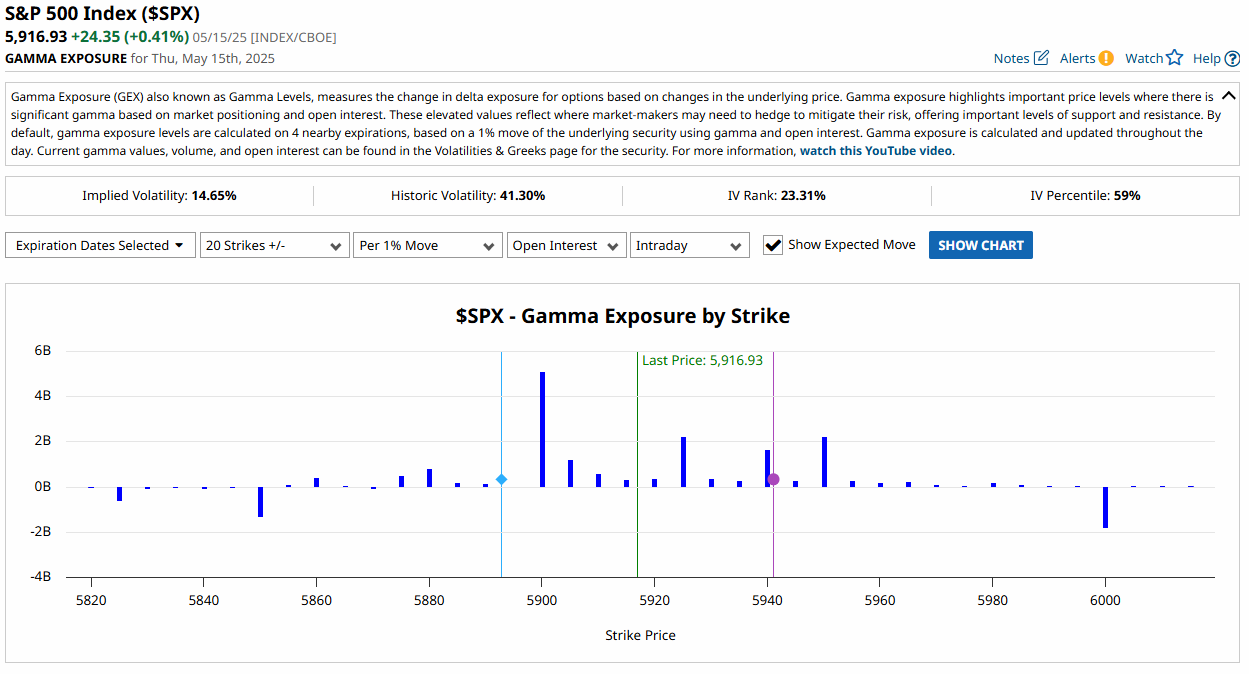Click the gamma bar at strike 5905
1249x674 pixels.
click(x=570, y=473)
